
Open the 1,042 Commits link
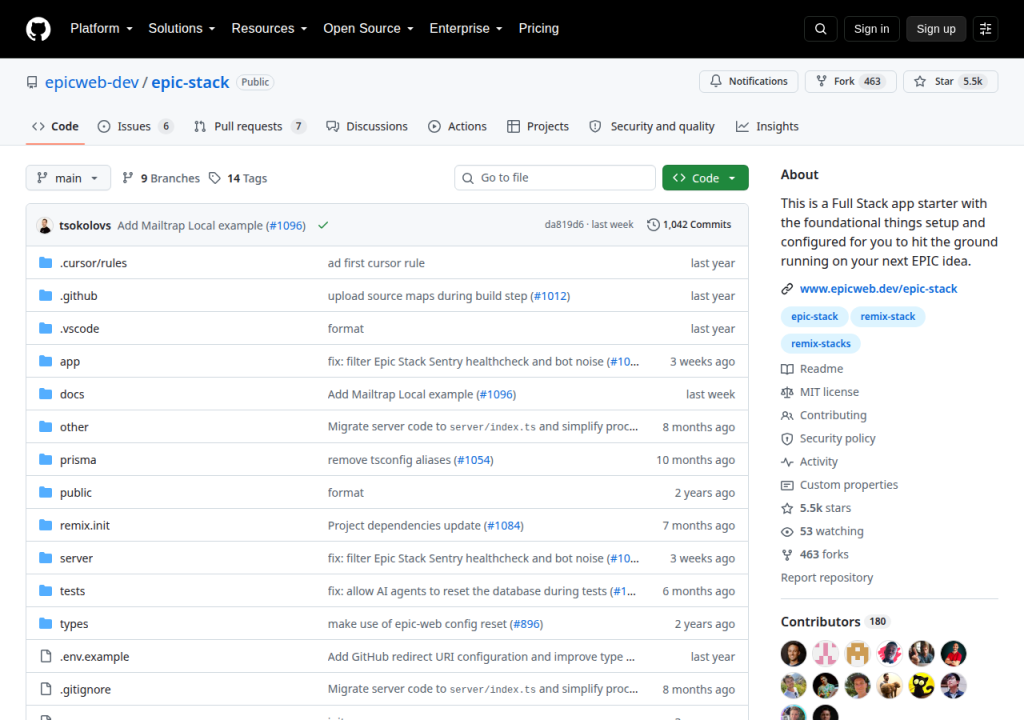point(689,225)
